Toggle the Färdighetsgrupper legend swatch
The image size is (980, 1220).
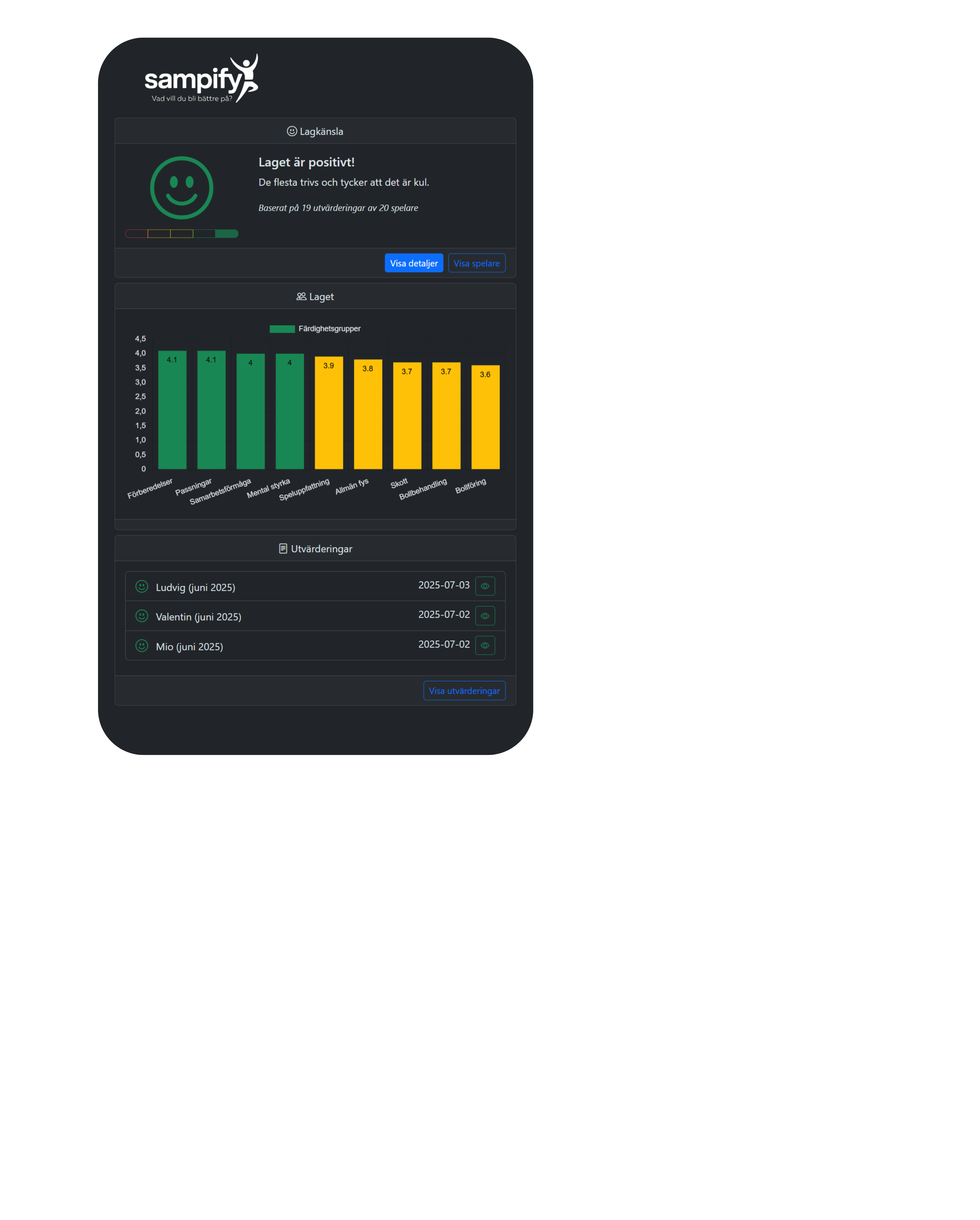pyautogui.click(x=282, y=329)
